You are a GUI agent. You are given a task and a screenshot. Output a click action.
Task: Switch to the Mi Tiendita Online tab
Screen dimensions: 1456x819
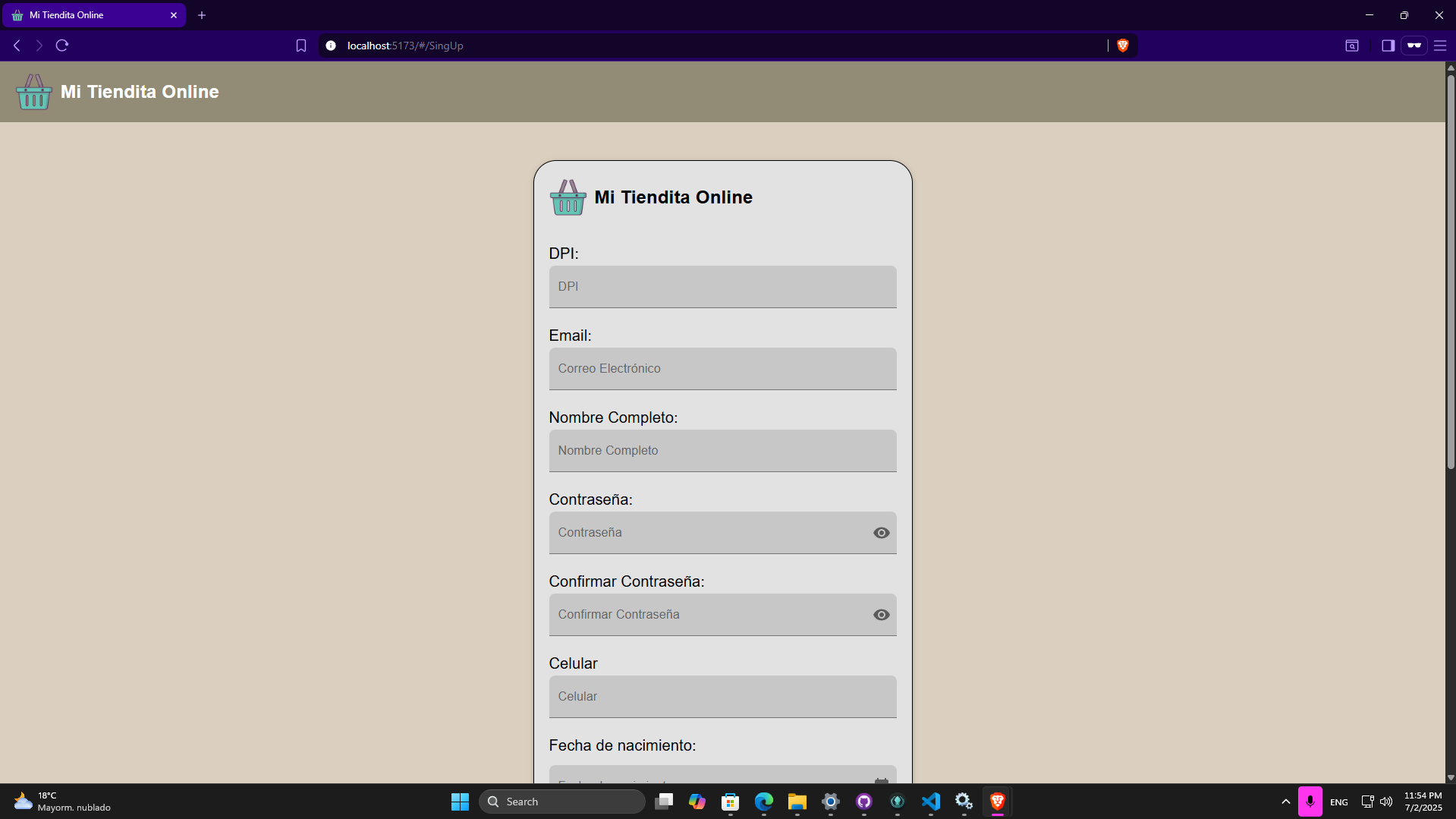(91, 15)
